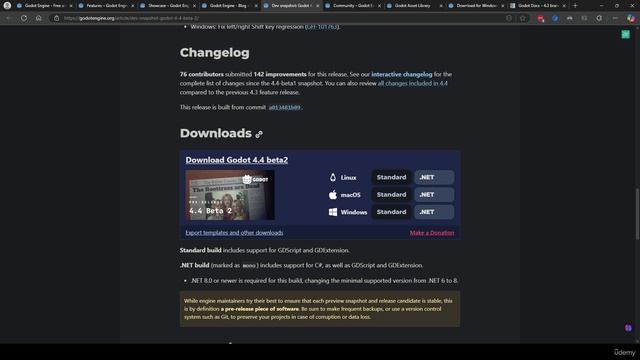Close the current 'Dev snapshot: Godot' tab
640x360 pixels.
318,6
